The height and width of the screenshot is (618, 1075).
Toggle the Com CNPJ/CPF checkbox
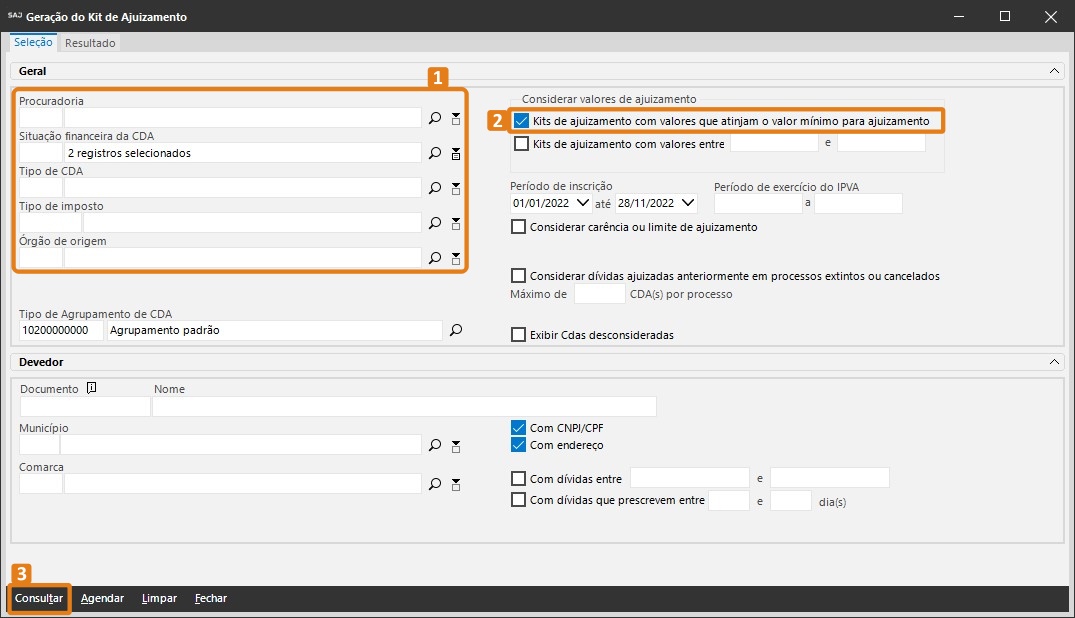(518, 428)
